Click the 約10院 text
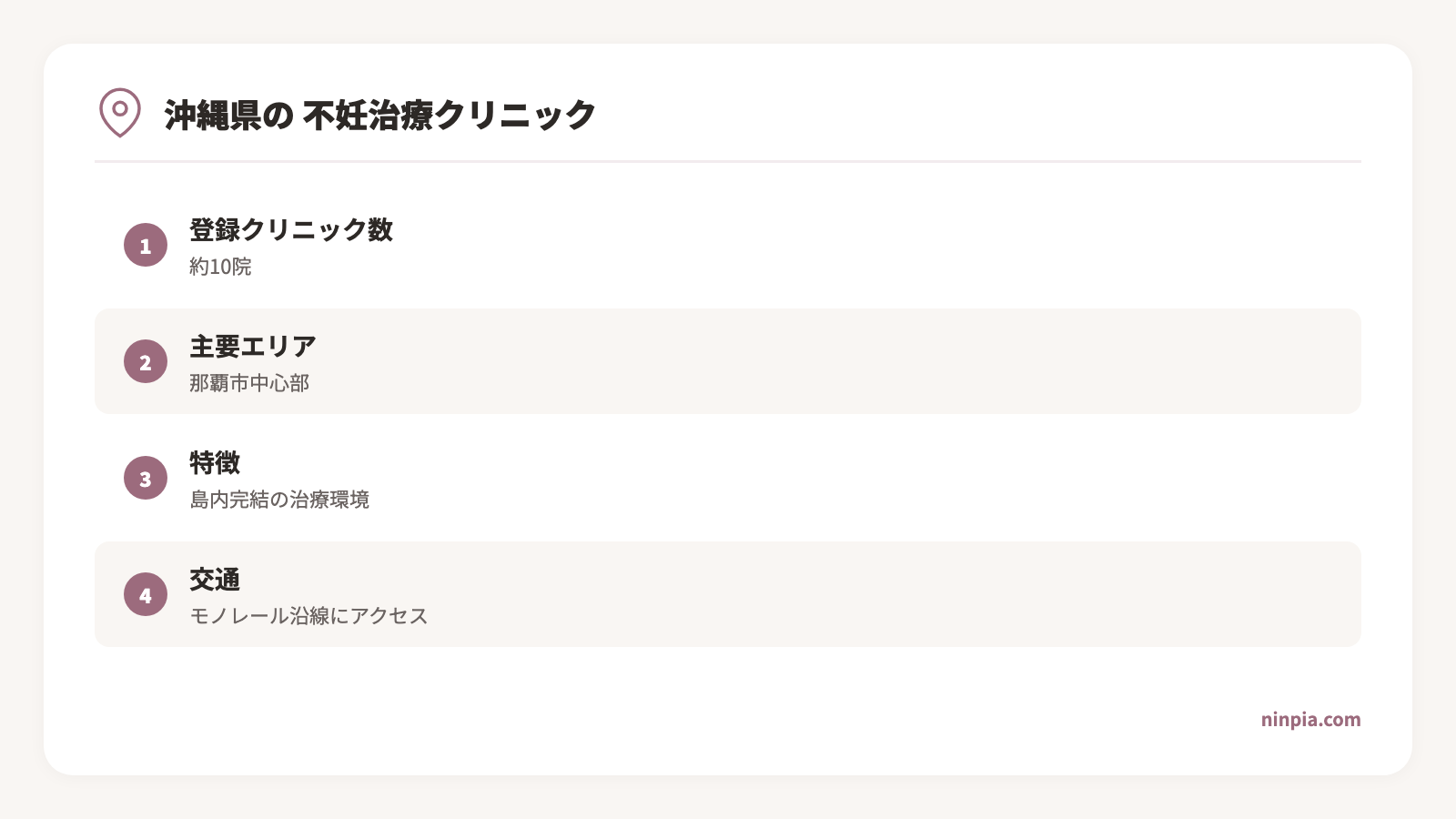 220,267
